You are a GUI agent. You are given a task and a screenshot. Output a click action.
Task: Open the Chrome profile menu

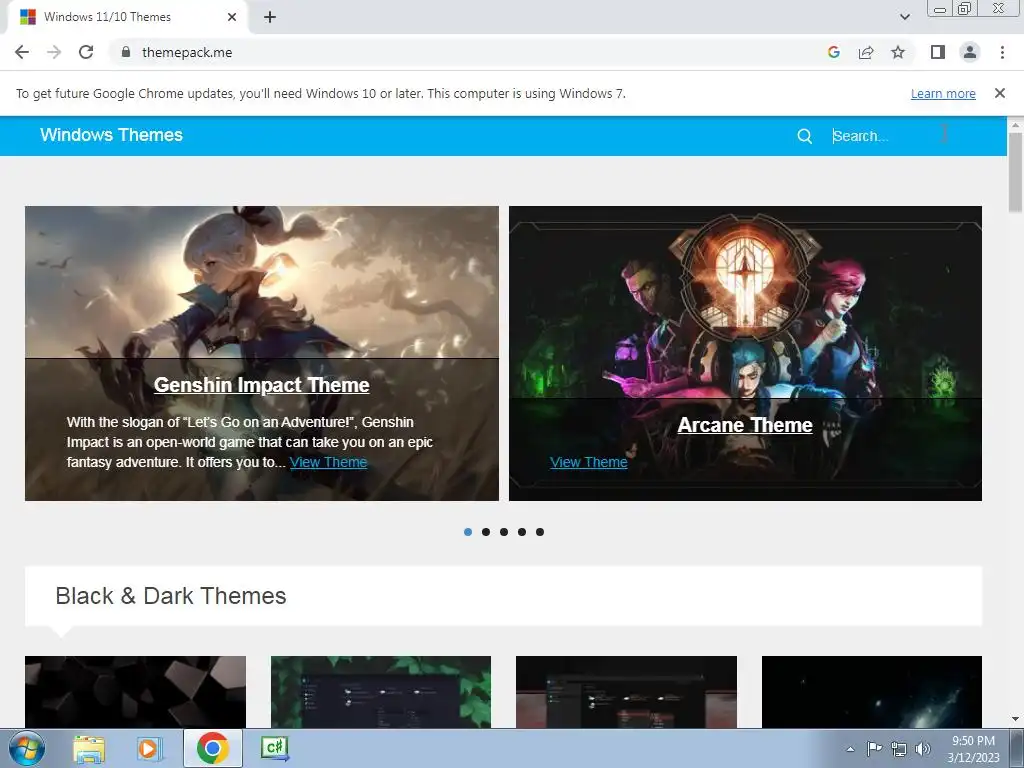pyautogui.click(x=970, y=52)
